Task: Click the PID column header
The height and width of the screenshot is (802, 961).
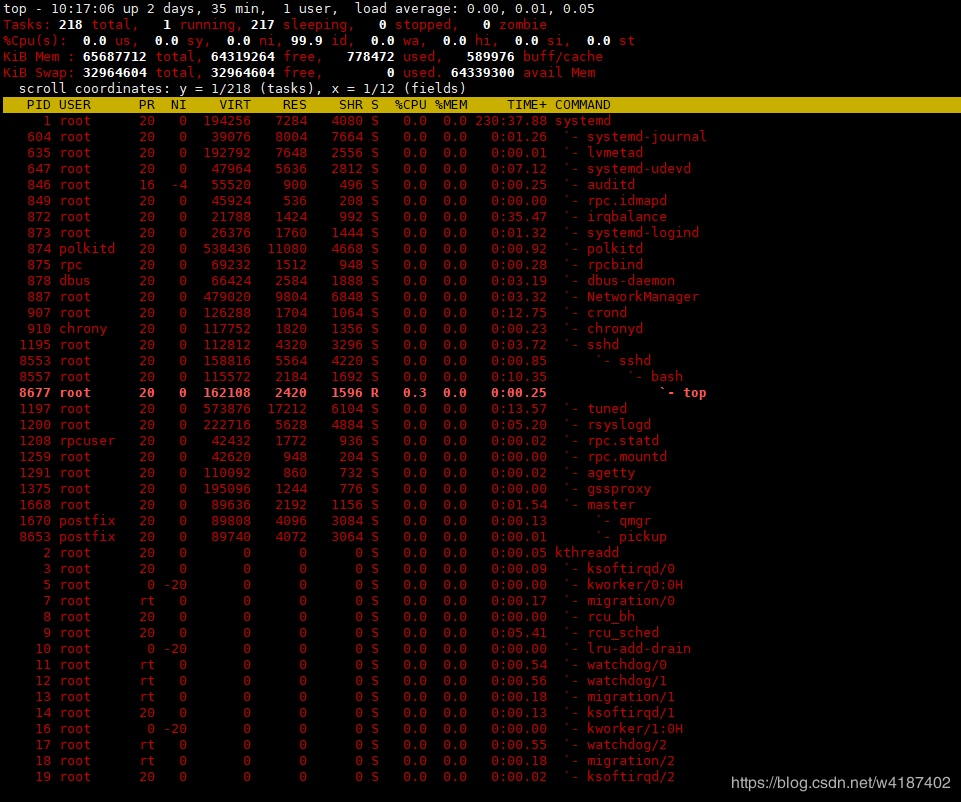Action: point(38,105)
